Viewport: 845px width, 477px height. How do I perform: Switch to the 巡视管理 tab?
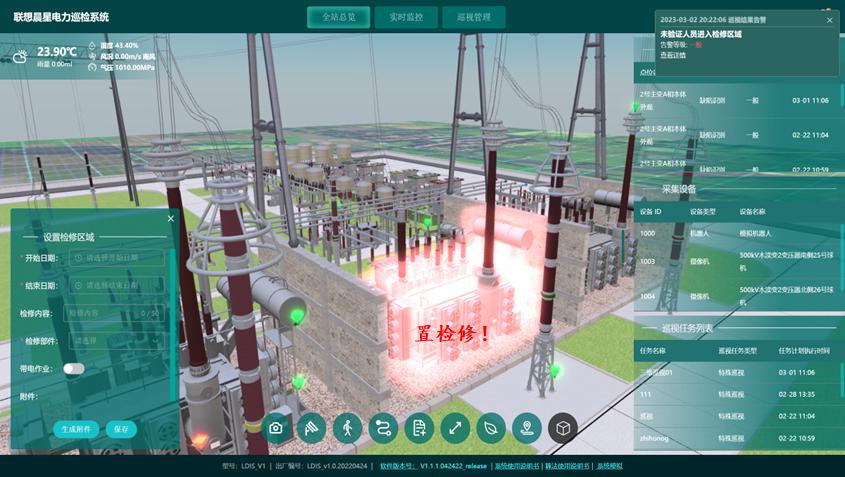coord(474,17)
